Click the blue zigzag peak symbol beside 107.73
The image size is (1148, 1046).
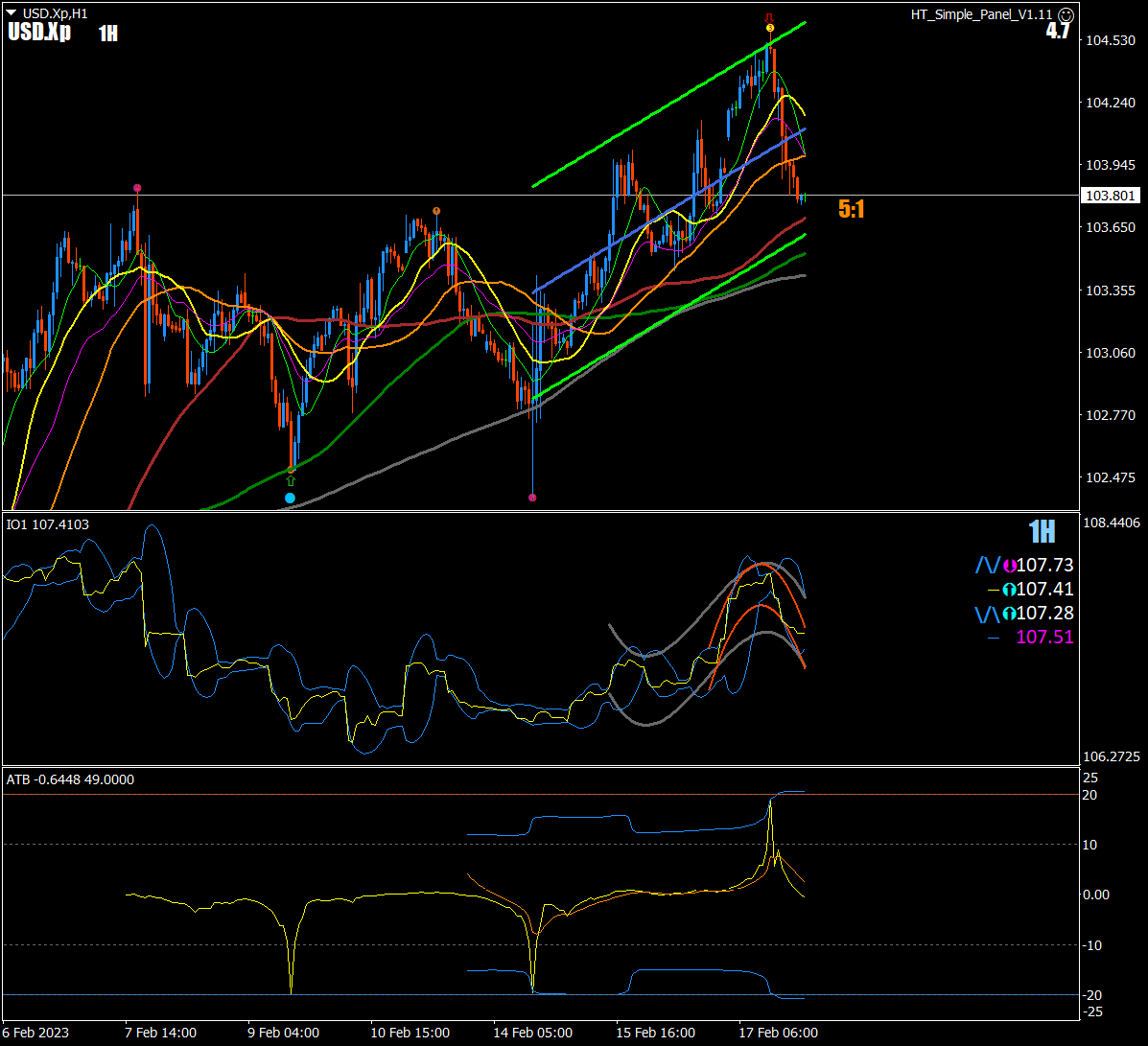pyautogui.click(x=987, y=566)
